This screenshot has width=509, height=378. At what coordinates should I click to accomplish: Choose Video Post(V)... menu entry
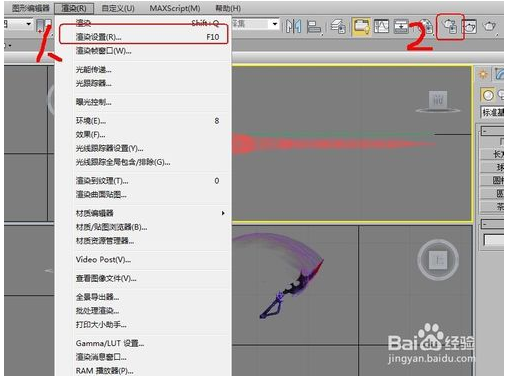[x=144, y=259]
